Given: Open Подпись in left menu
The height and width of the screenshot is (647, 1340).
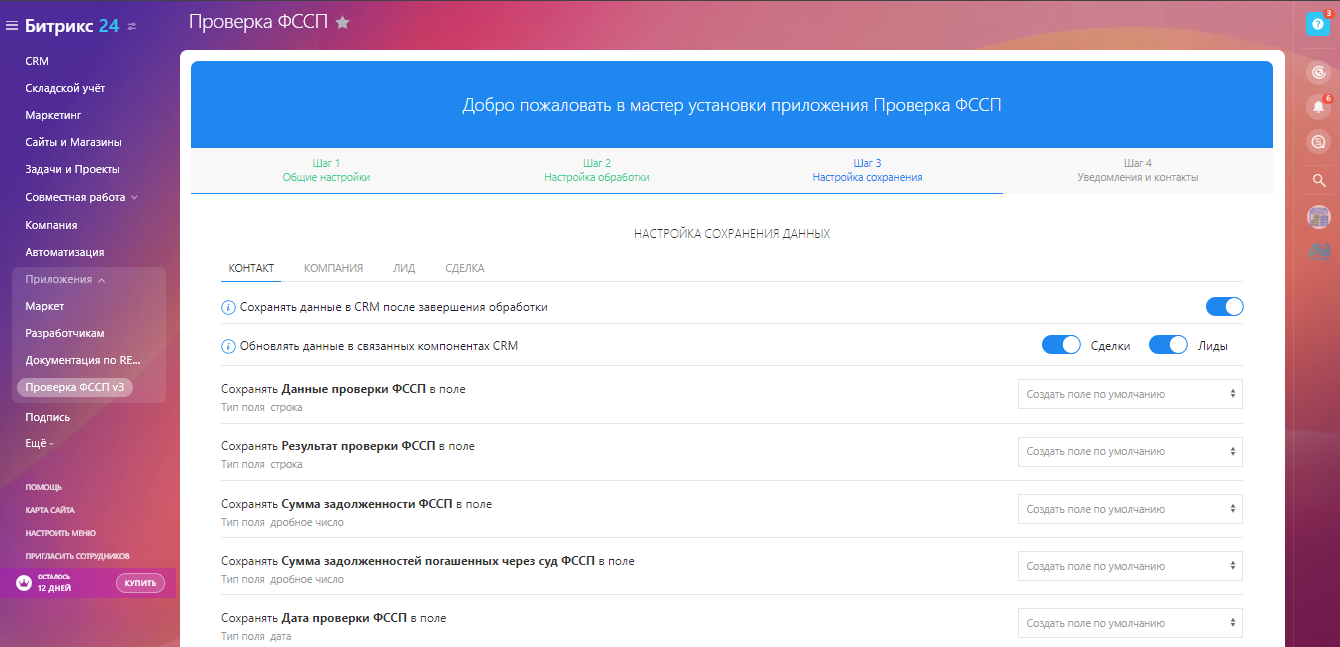Looking at the screenshot, I should click(x=47, y=417).
